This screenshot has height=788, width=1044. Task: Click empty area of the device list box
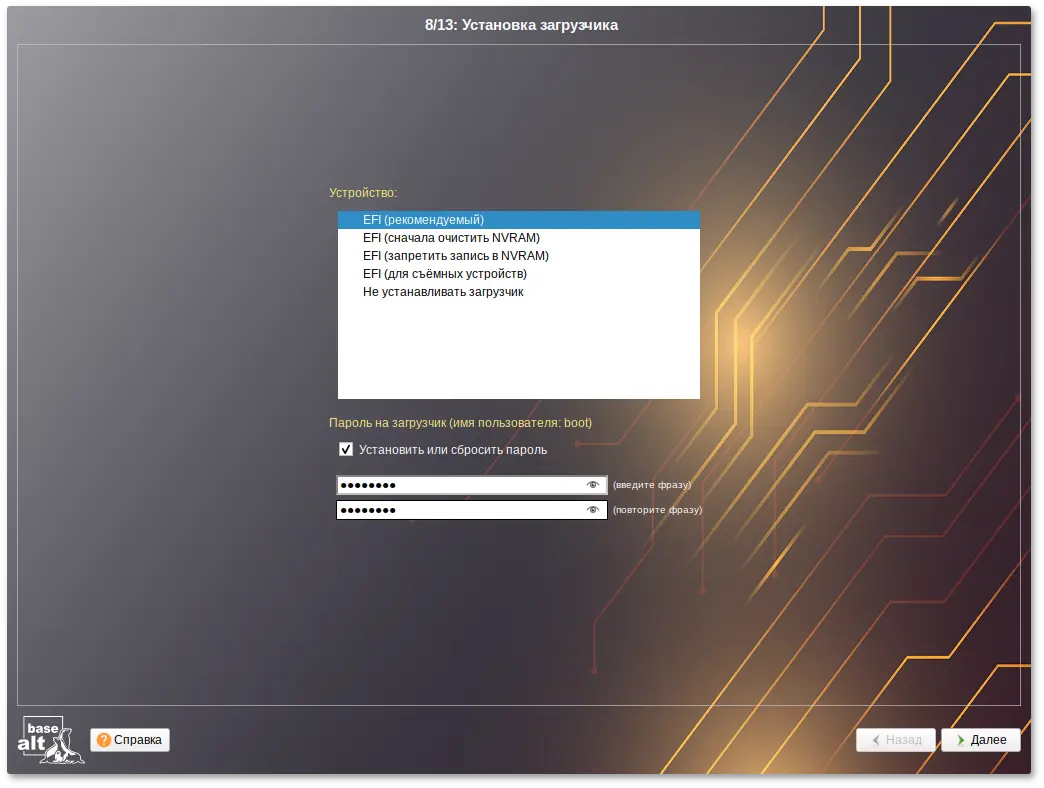[x=518, y=350]
